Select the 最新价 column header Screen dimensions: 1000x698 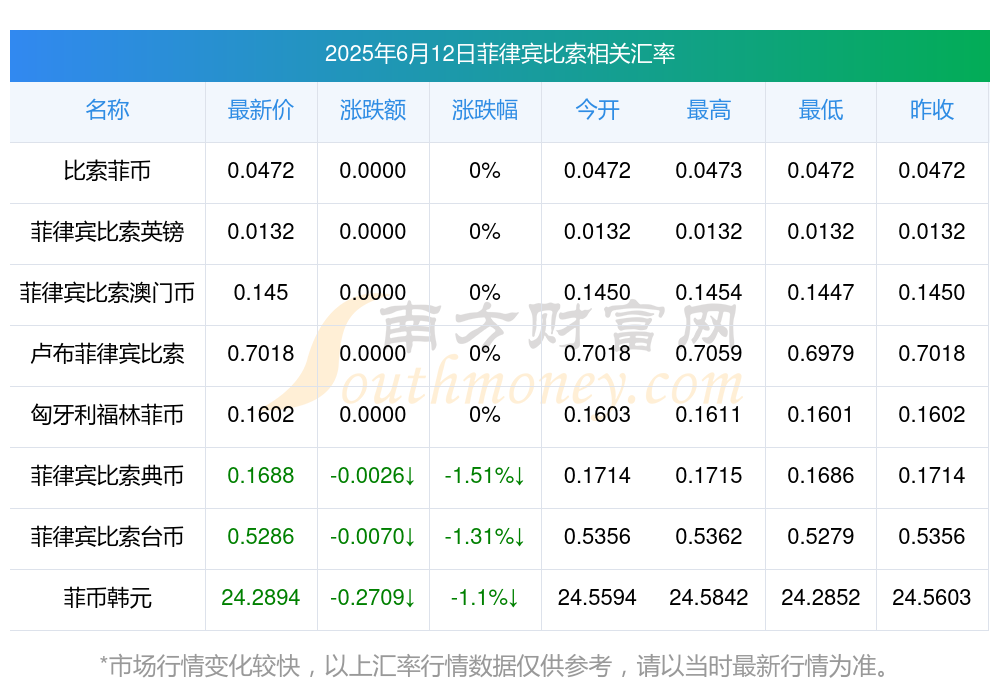260,110
